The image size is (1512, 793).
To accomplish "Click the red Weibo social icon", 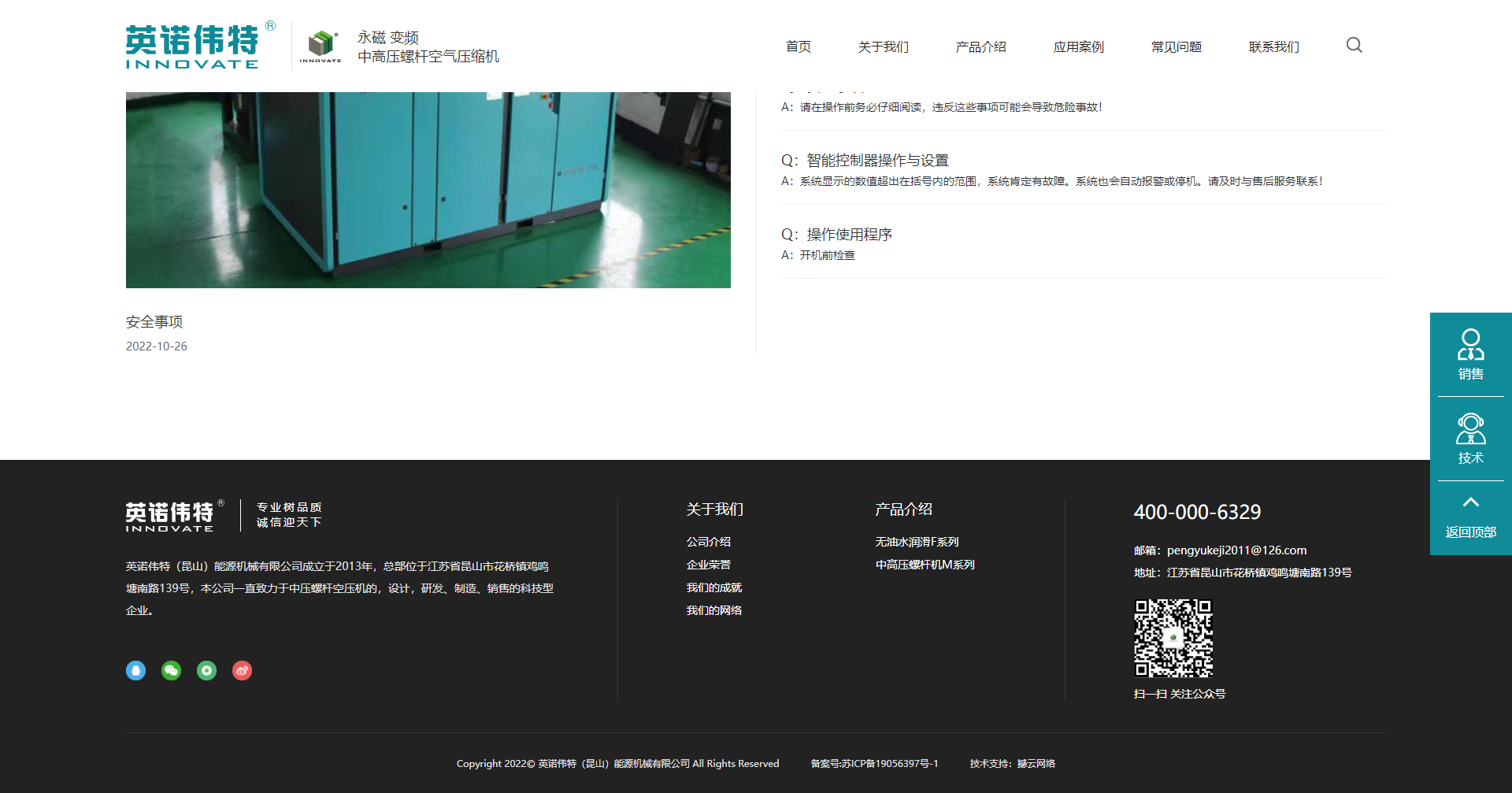I will tap(242, 670).
